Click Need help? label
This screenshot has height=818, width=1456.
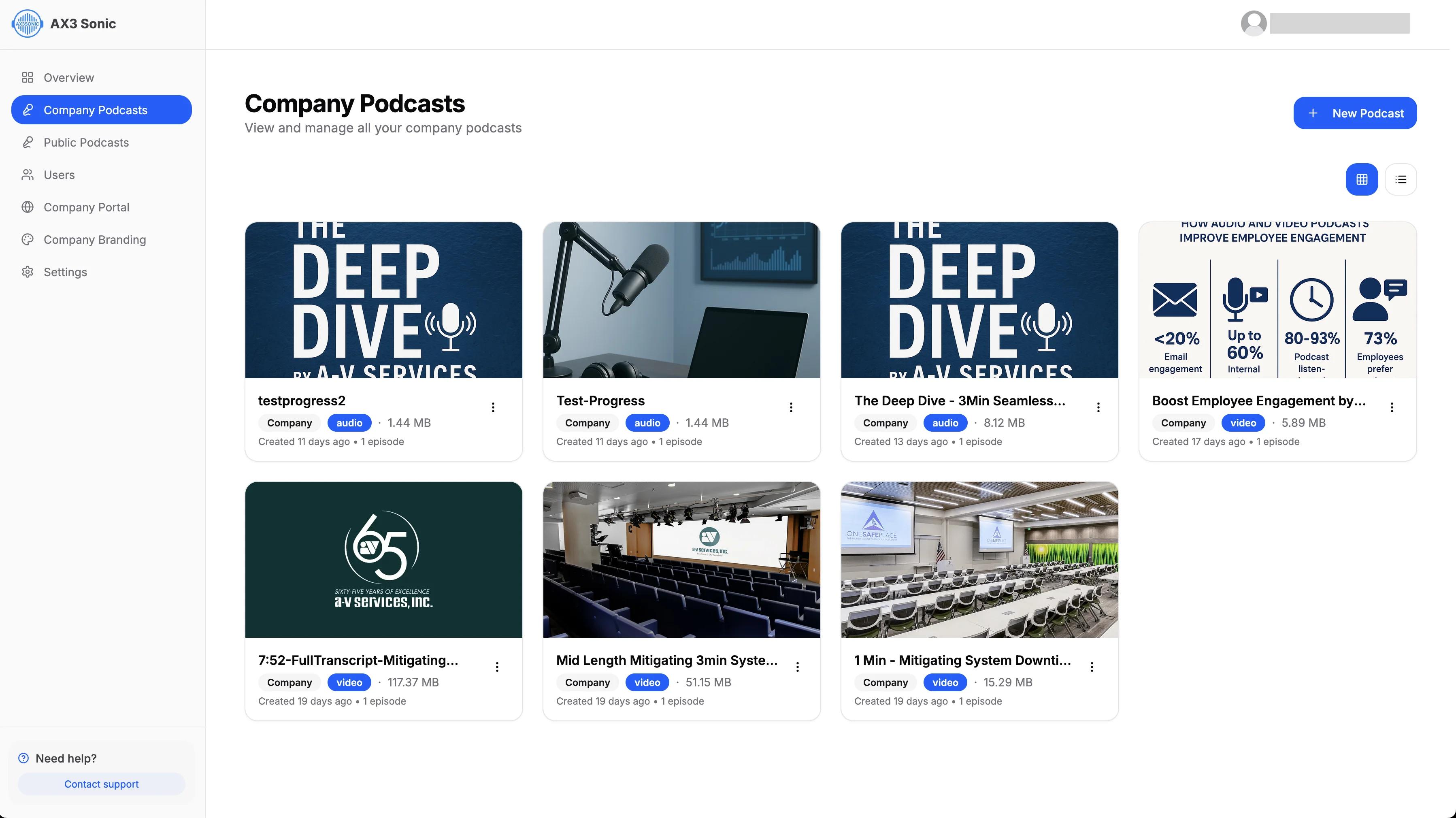[66, 758]
